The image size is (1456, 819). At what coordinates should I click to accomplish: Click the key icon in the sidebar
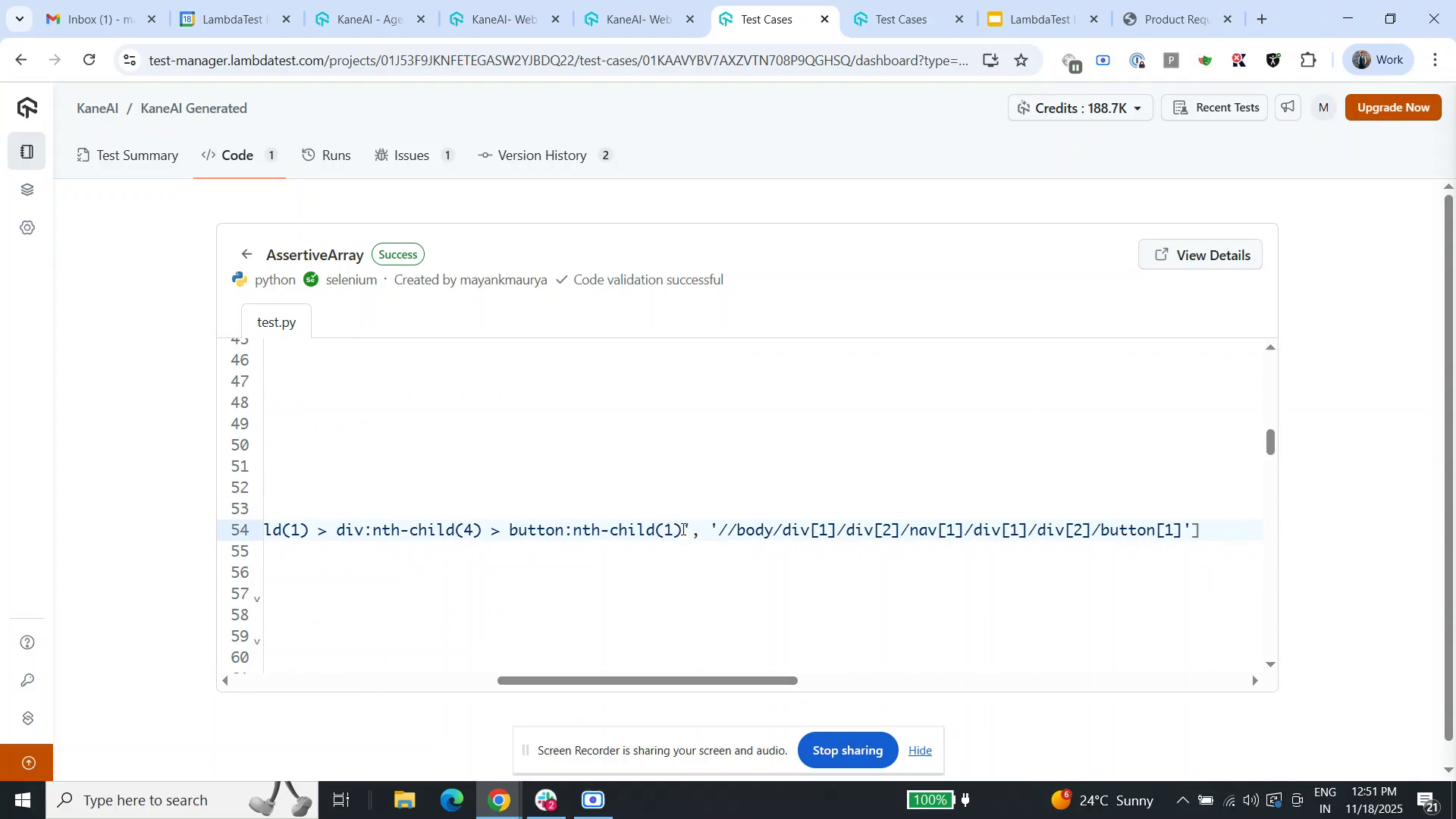point(27,680)
